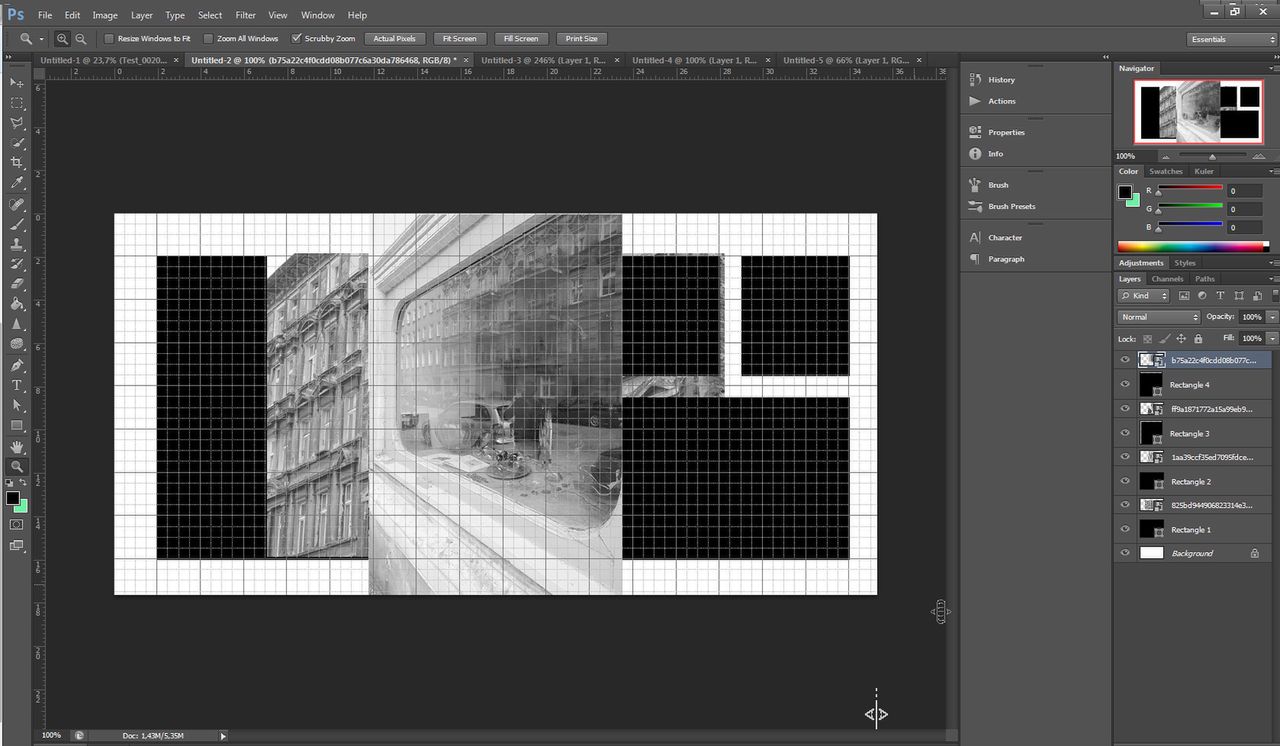The image size is (1280, 746).
Task: Hide the Rectangle 3 layer
Action: [1125, 433]
